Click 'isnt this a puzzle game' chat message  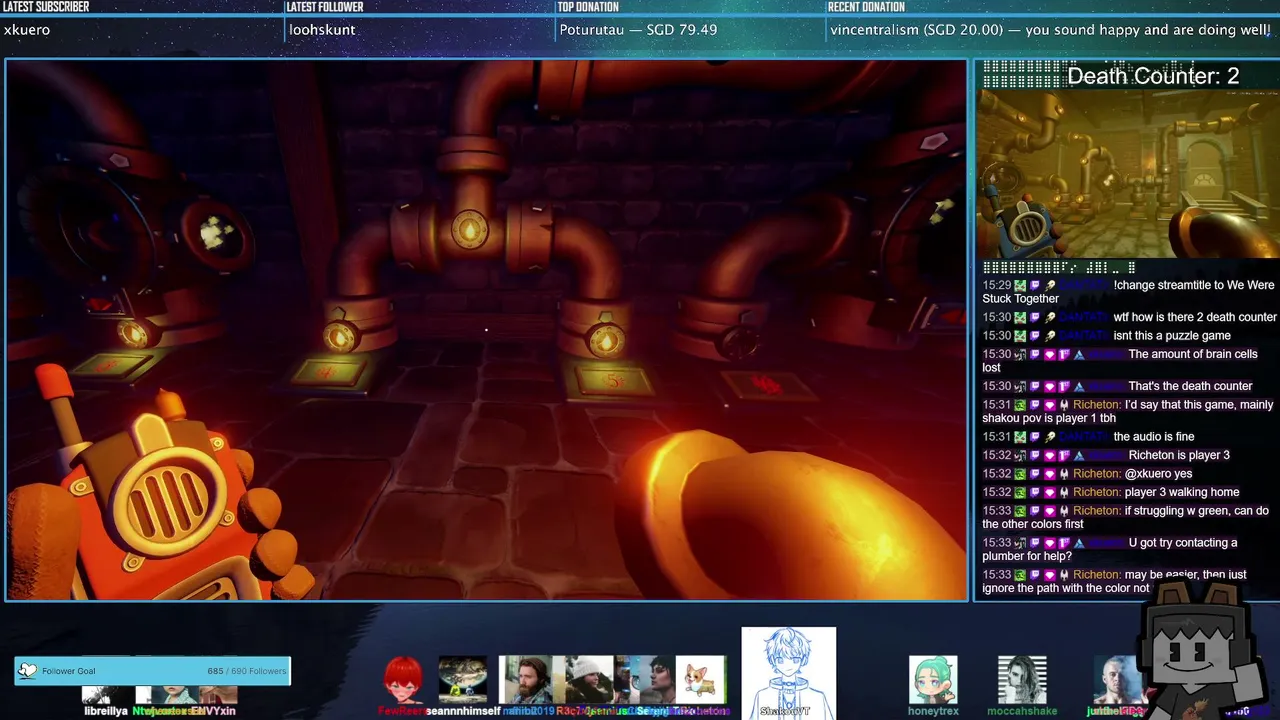click(1172, 336)
